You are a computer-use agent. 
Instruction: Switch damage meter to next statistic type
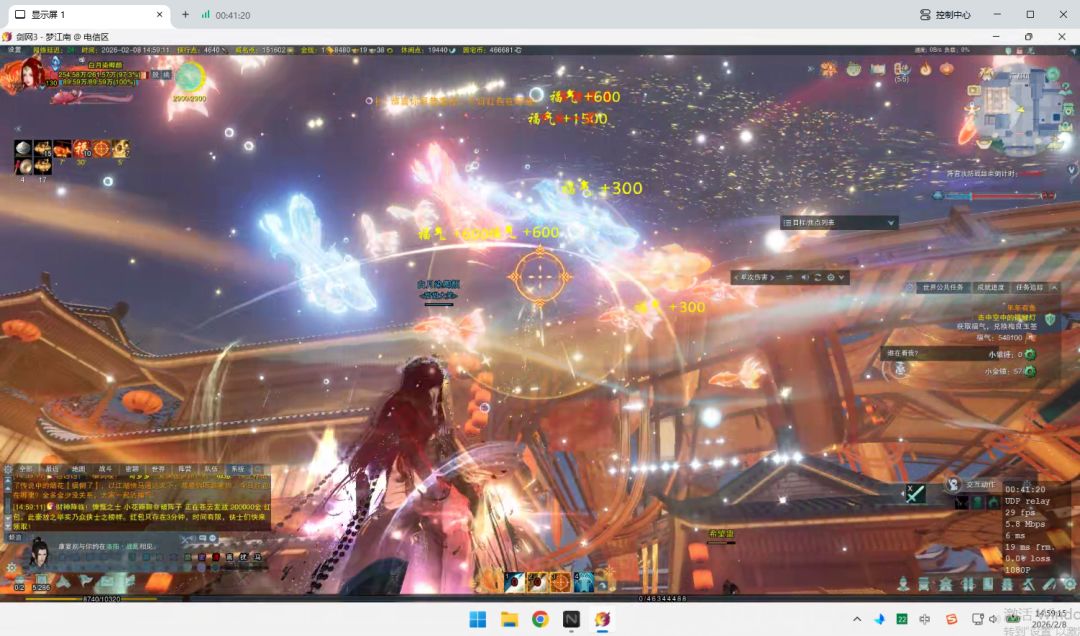click(x=773, y=277)
